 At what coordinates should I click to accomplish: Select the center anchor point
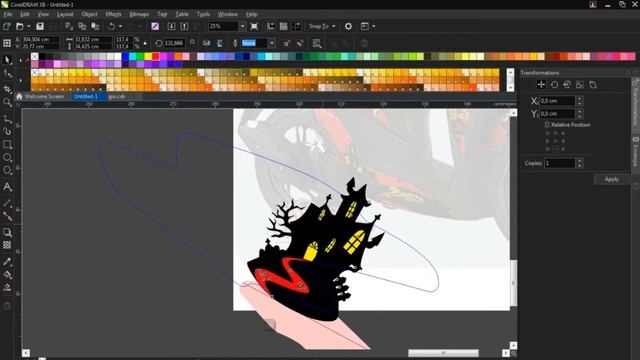point(555,141)
